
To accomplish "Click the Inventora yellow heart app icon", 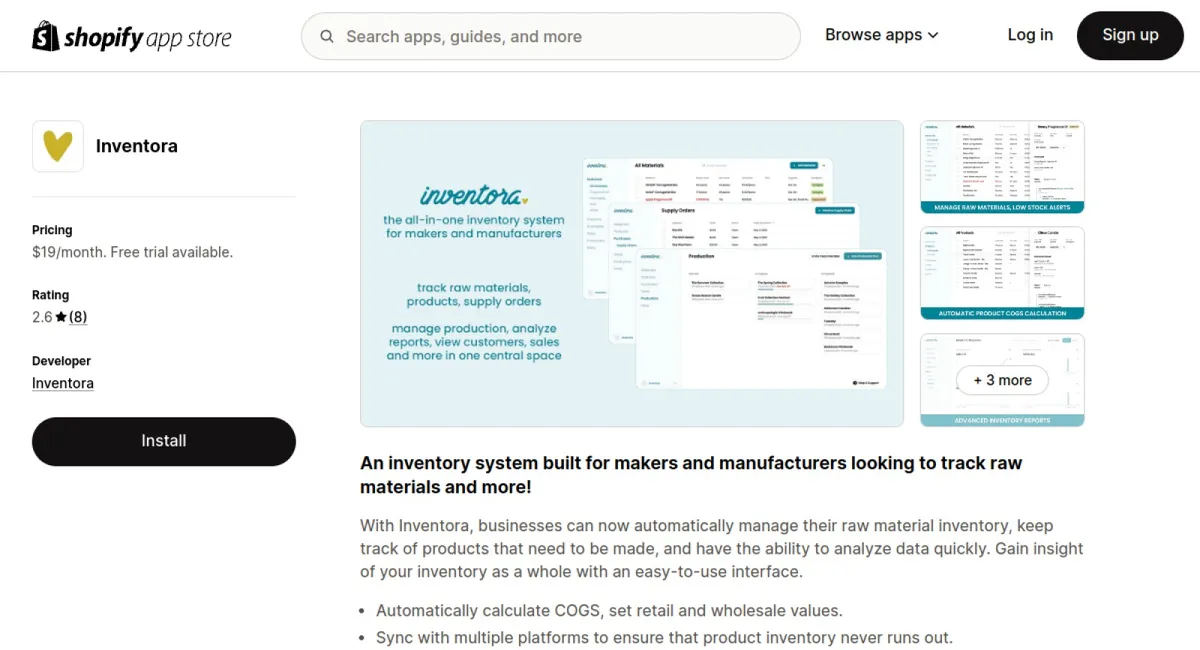I will (58, 146).
